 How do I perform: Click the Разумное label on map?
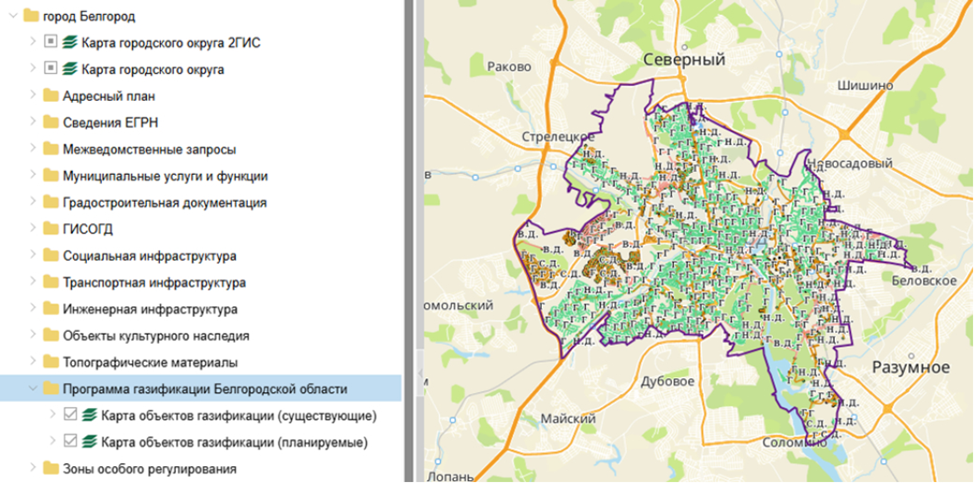click(x=911, y=367)
